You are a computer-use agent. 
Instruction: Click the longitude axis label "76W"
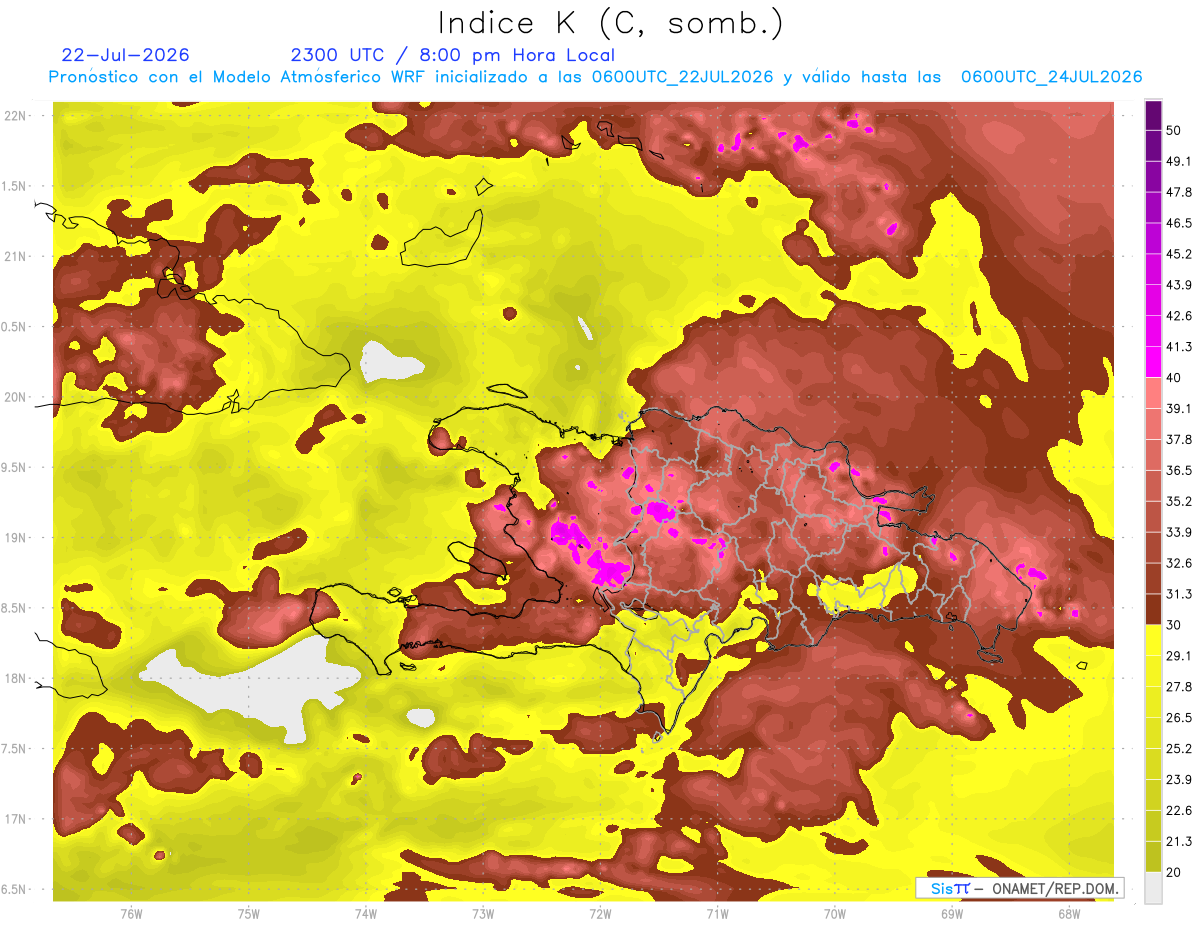(131, 913)
